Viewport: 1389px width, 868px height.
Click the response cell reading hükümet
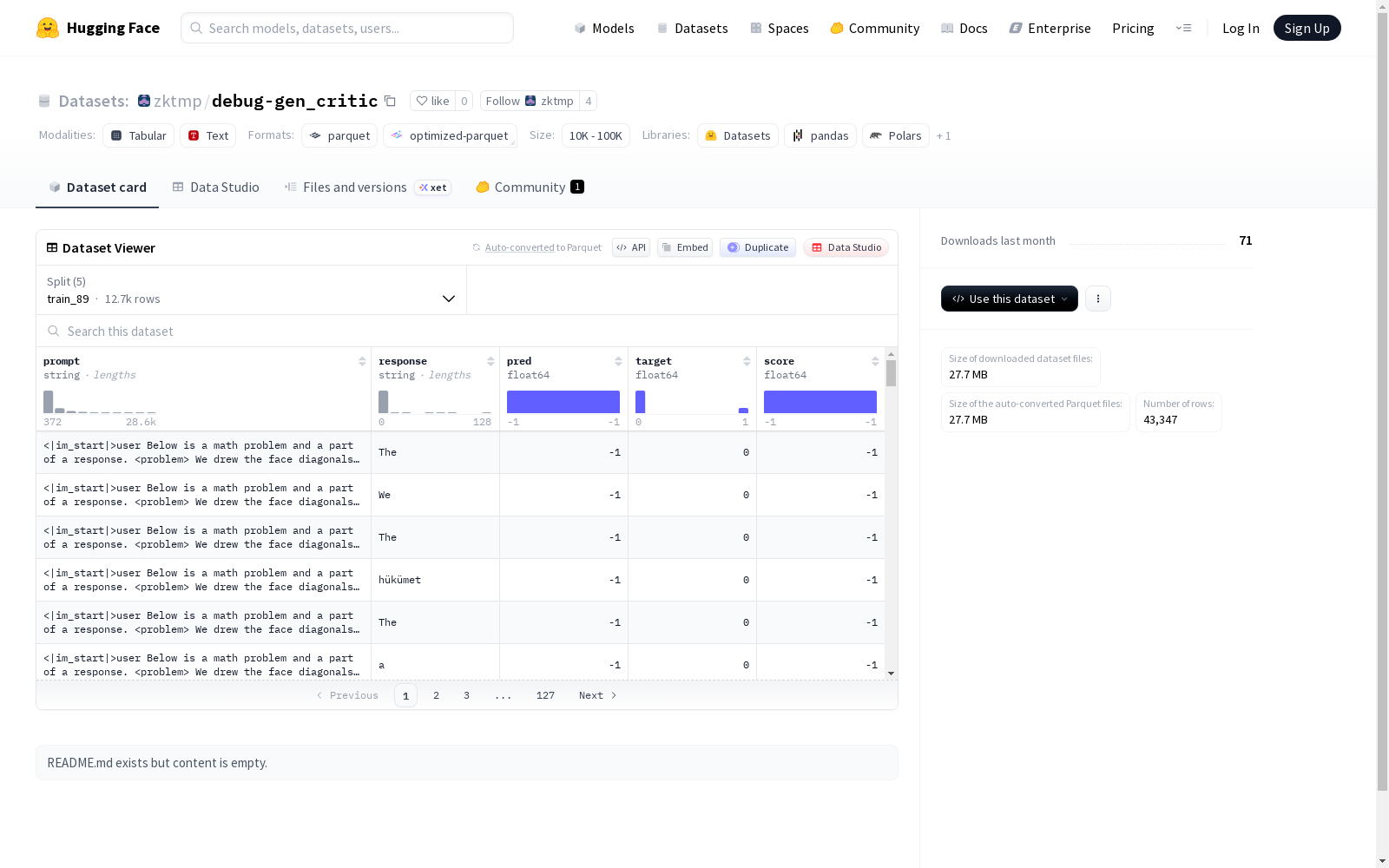click(435, 580)
